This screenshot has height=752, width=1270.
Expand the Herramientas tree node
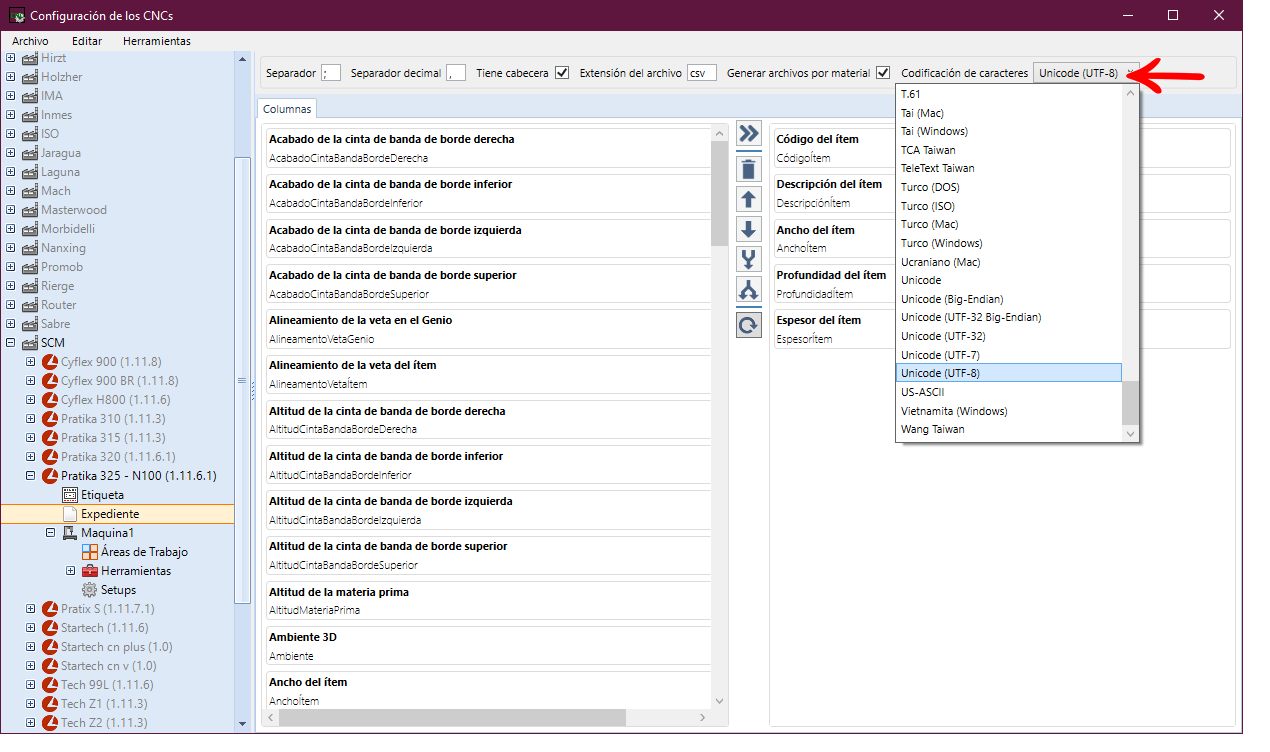[x=71, y=571]
